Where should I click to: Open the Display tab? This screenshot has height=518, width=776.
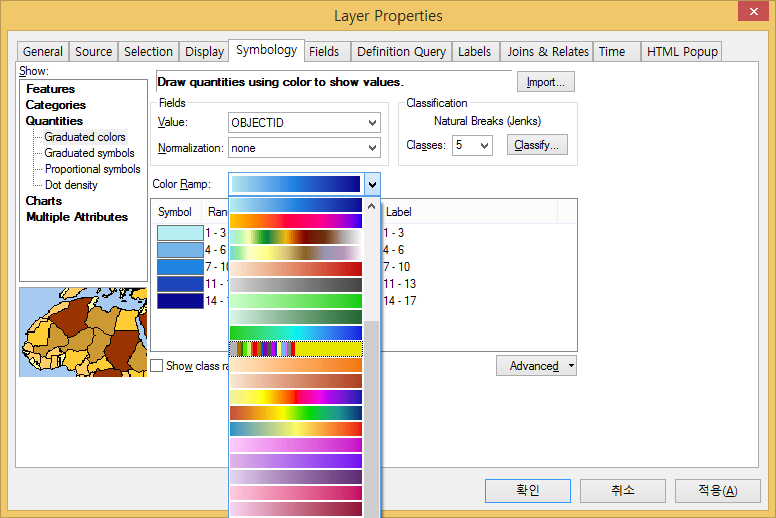point(204,51)
